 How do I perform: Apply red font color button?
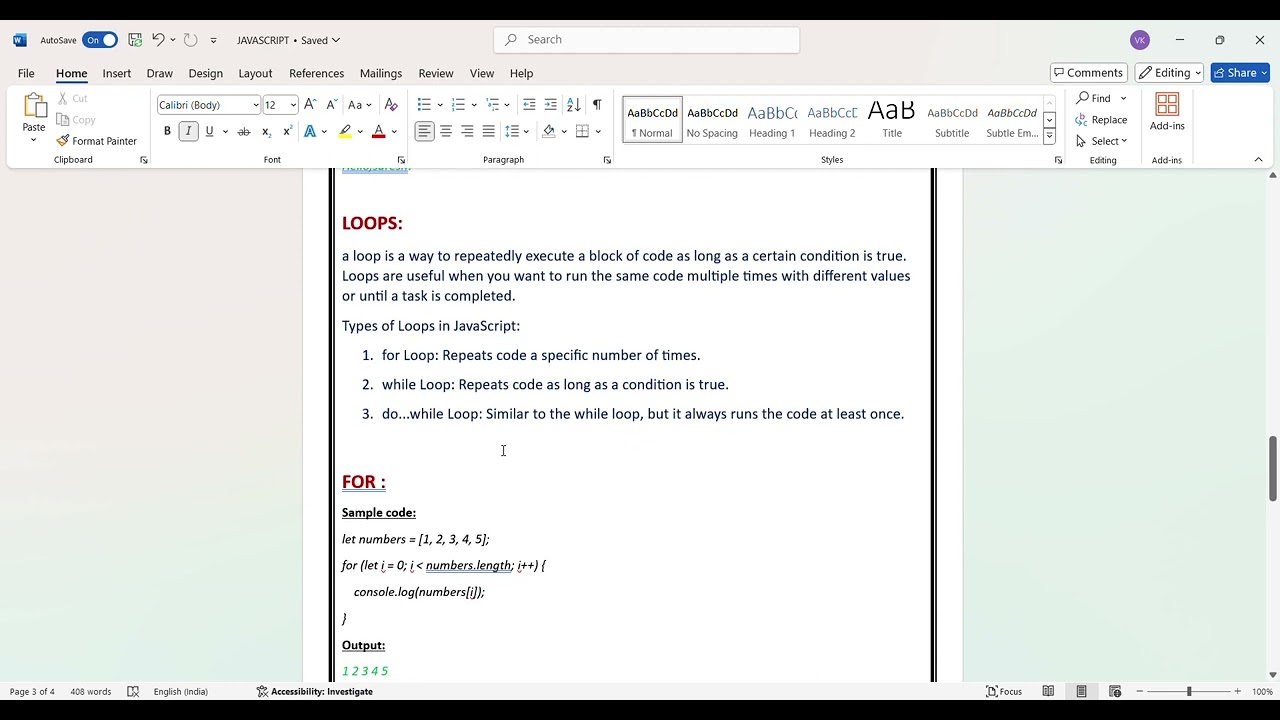(x=378, y=132)
